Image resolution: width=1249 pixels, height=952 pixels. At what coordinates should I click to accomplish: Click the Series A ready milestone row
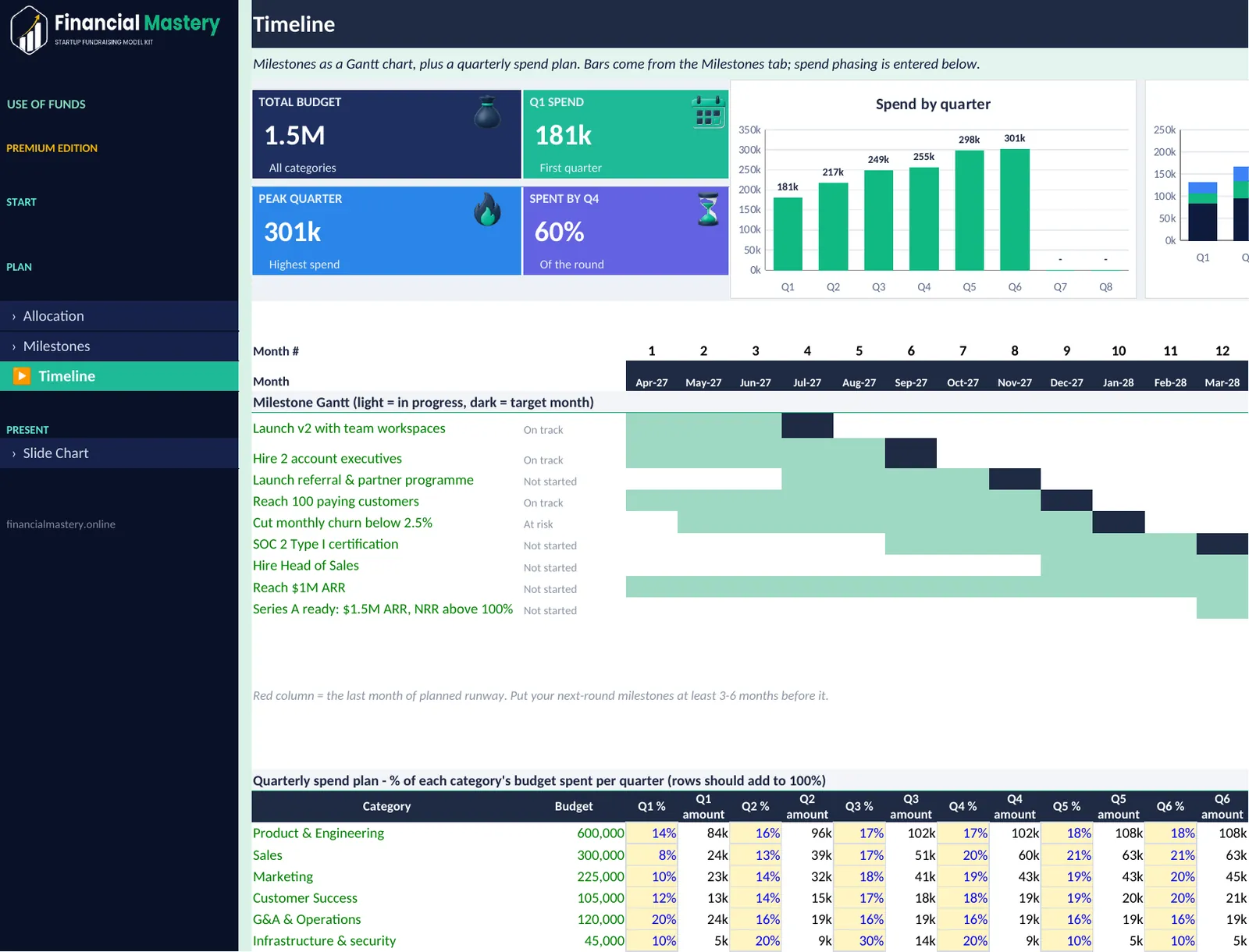click(383, 609)
